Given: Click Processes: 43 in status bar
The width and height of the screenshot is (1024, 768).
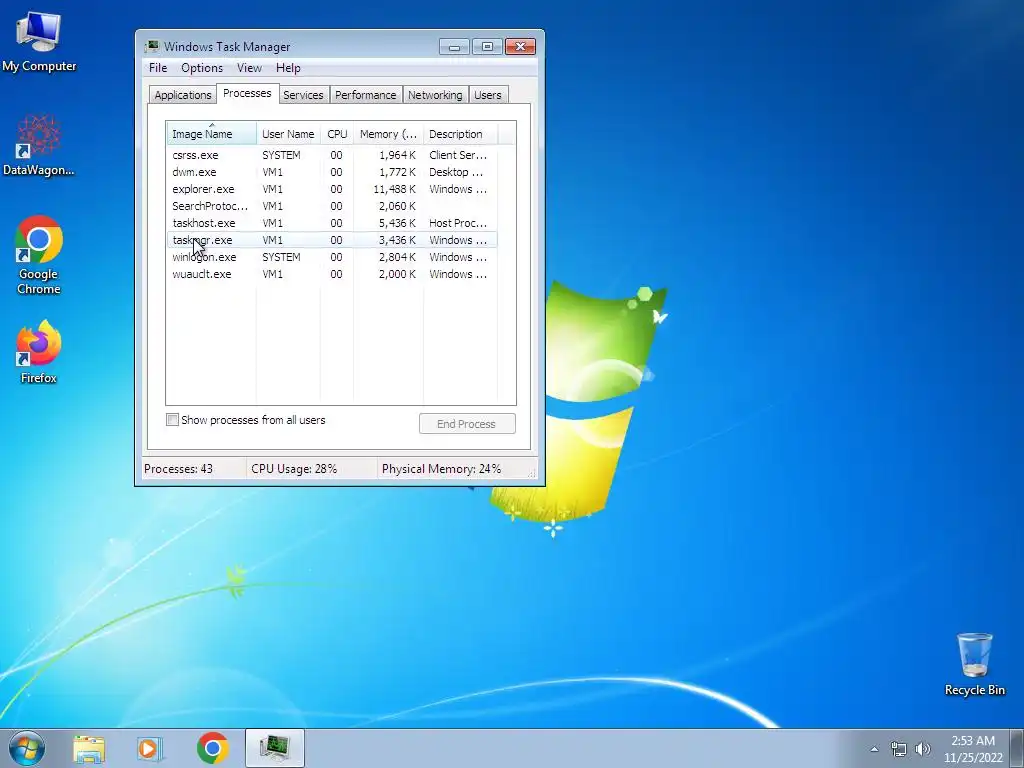Looking at the screenshot, I should (178, 469).
